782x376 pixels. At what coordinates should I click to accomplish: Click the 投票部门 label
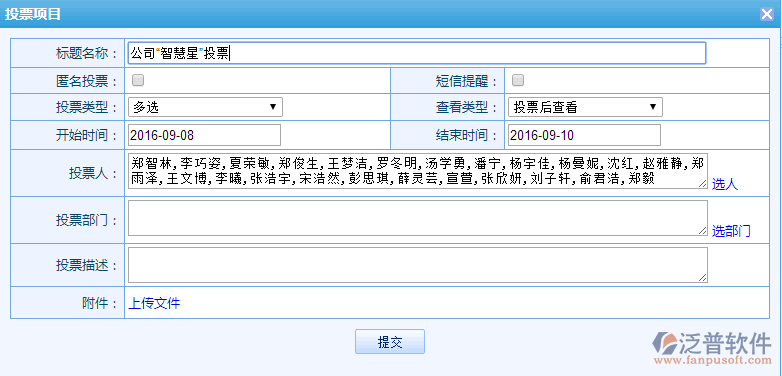(86, 220)
